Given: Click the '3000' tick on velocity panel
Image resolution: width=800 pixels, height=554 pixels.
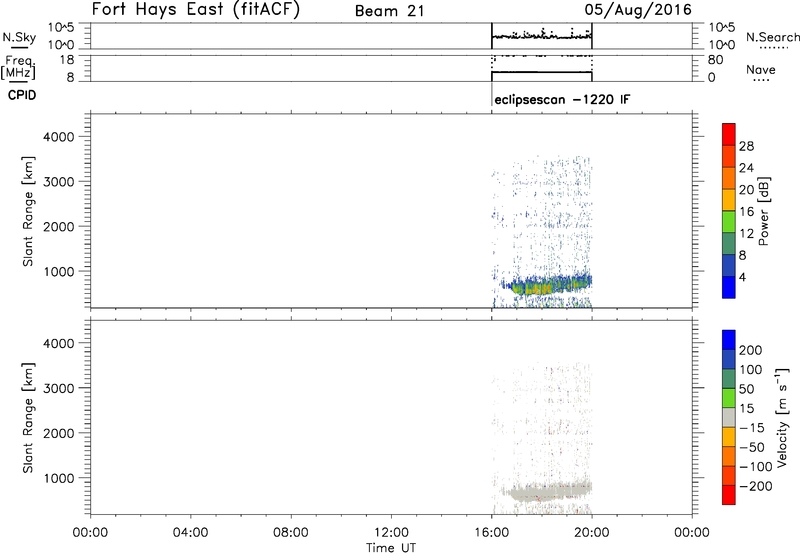Looking at the screenshot, I should [x=59, y=388].
